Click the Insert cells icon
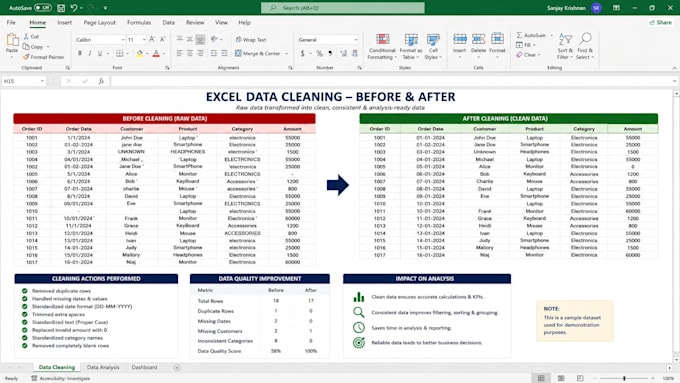 460,39
